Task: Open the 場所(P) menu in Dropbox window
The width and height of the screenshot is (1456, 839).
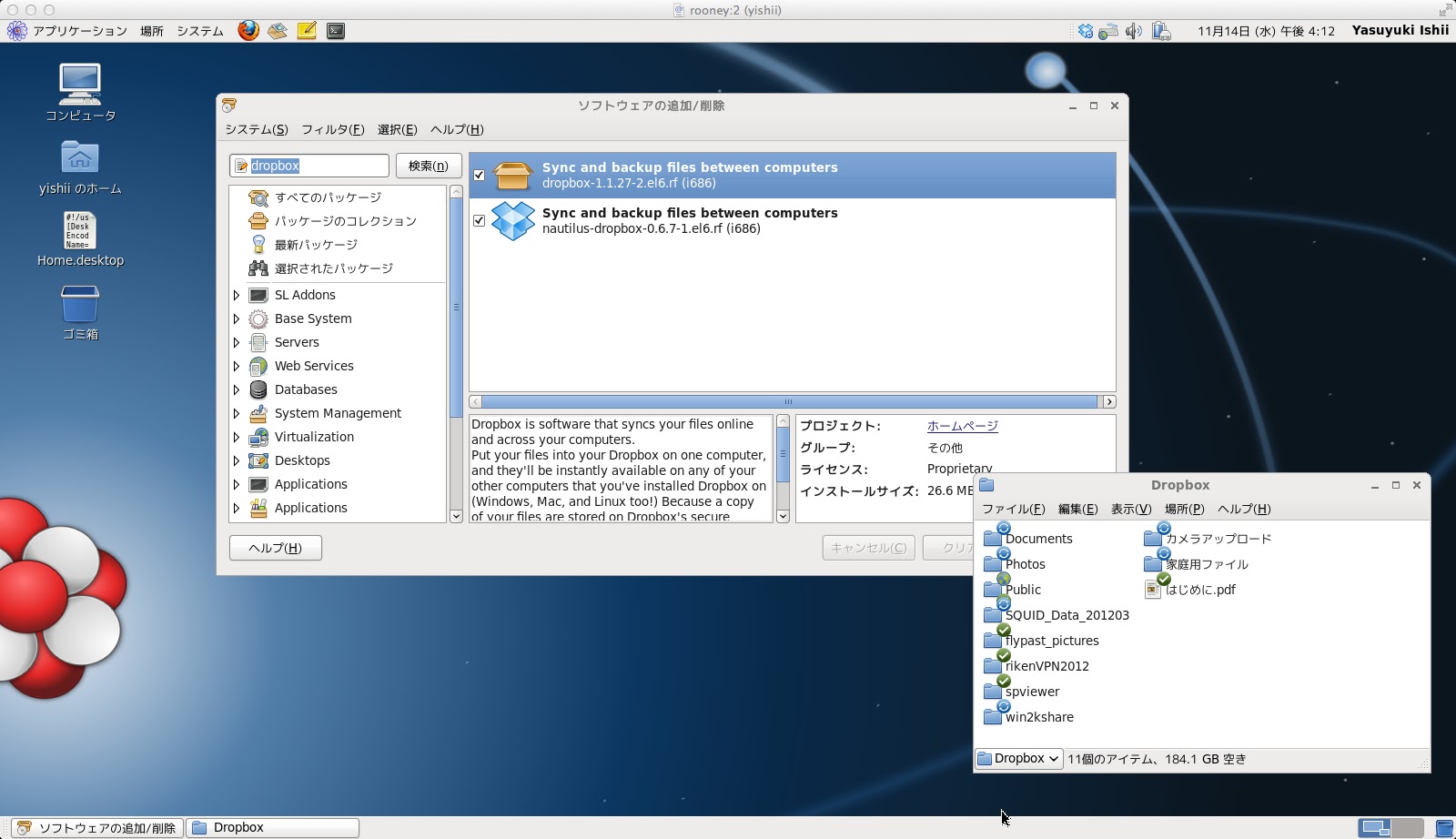Action: tap(1185, 509)
